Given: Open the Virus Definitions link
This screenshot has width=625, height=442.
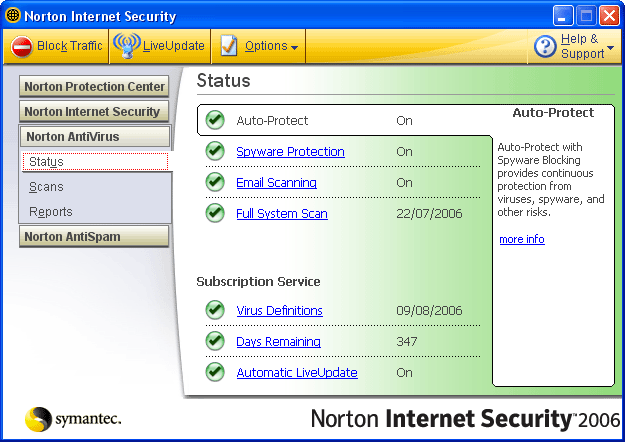Looking at the screenshot, I should (x=279, y=310).
